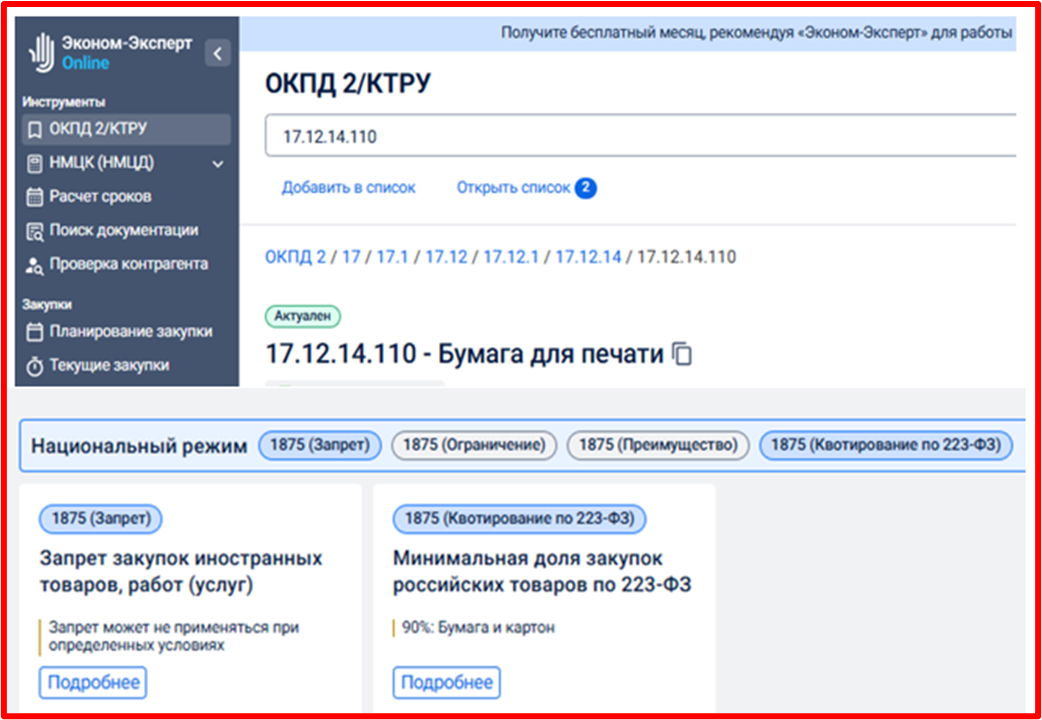Open the list via Открыть список

pyautogui.click(x=514, y=188)
